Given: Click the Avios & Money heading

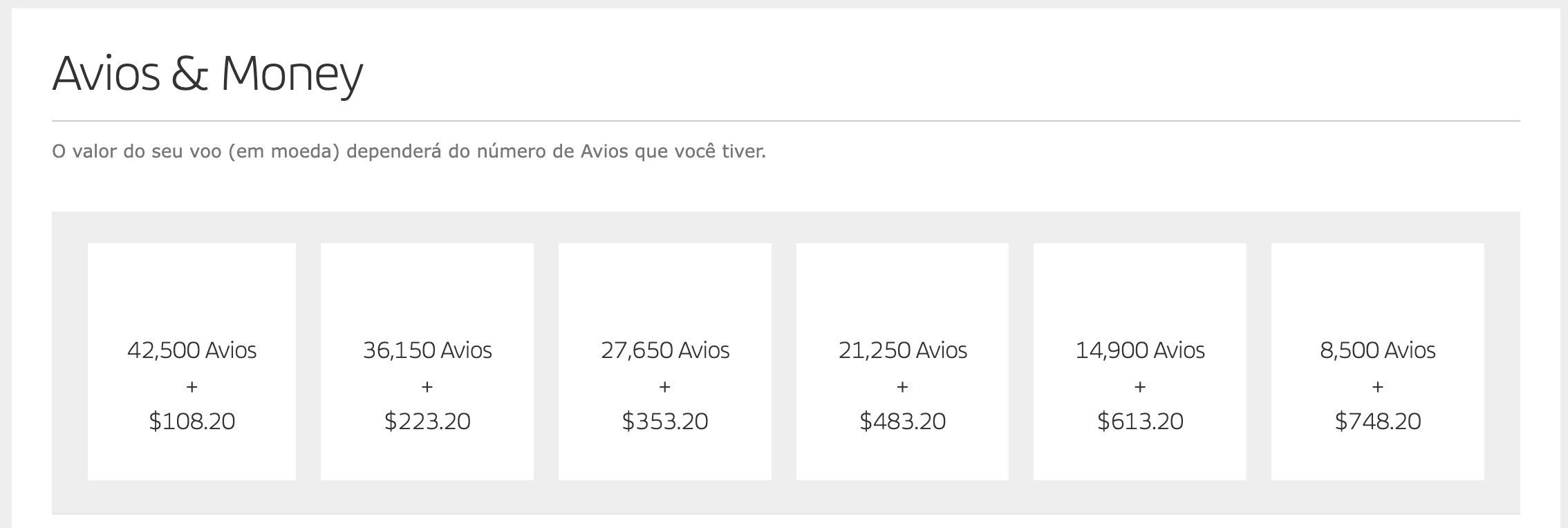Looking at the screenshot, I should point(207,75).
